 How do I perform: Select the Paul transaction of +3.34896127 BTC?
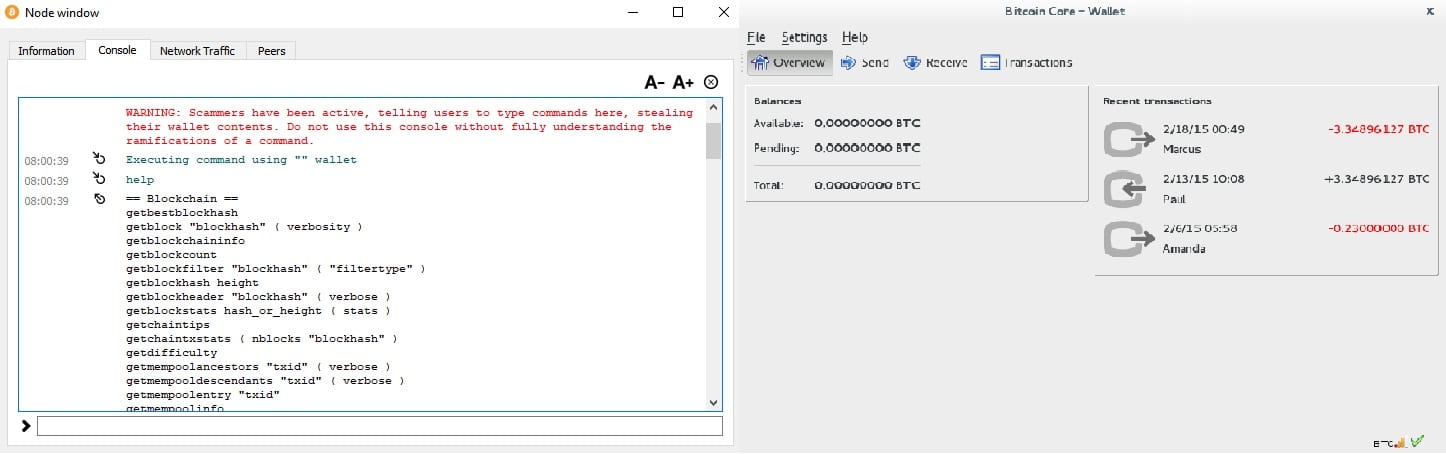point(1266,189)
